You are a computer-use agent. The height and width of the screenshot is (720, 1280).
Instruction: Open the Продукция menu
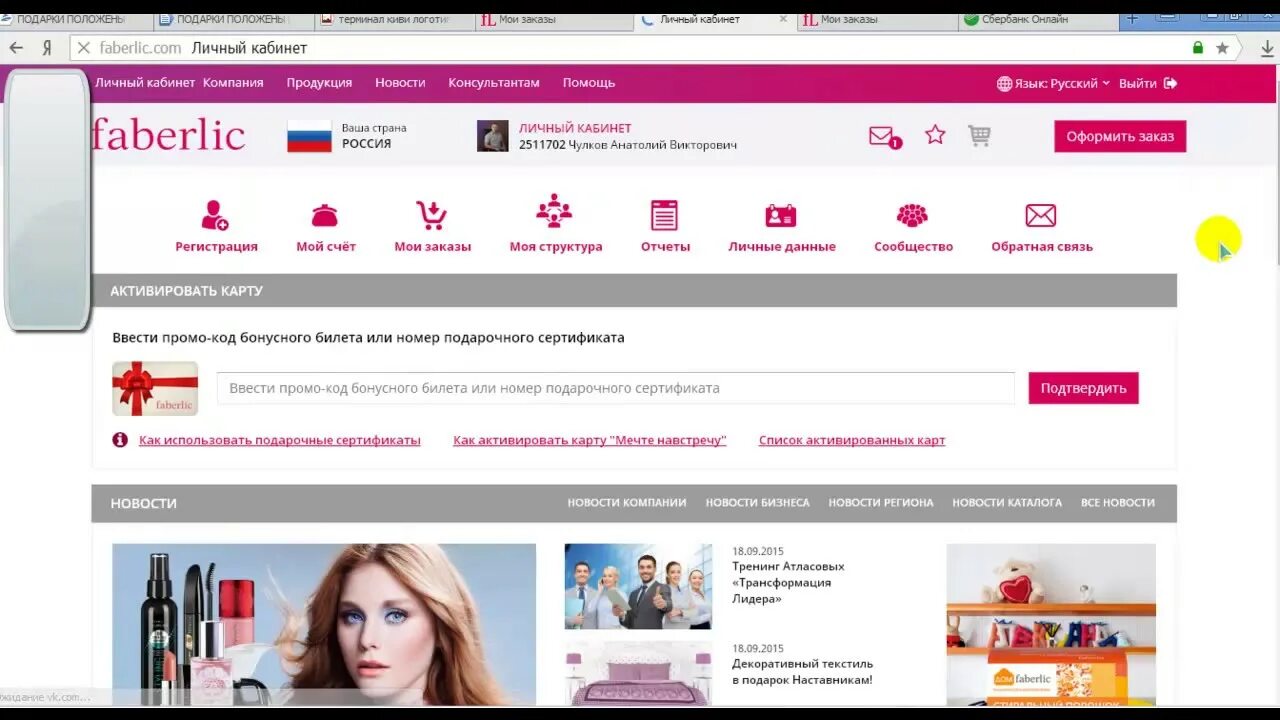(x=319, y=83)
